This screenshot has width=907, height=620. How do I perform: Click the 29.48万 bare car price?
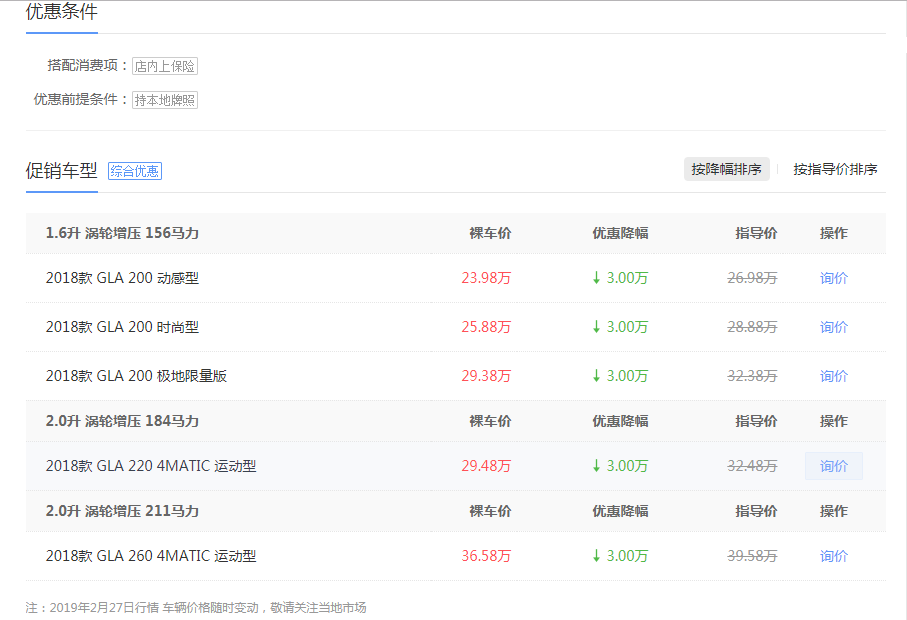click(486, 466)
